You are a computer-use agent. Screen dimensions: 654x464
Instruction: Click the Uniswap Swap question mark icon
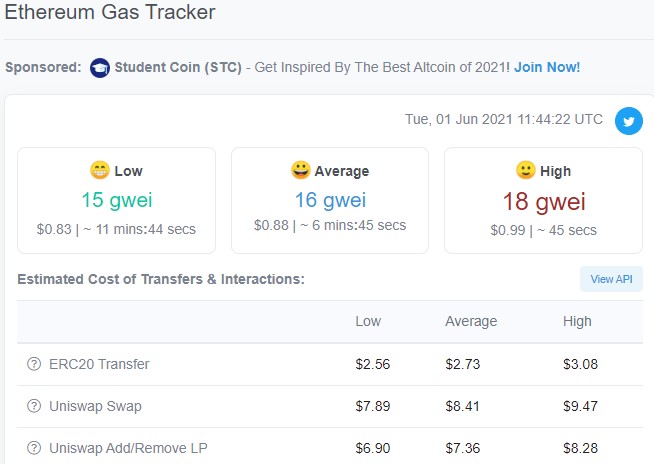34,406
